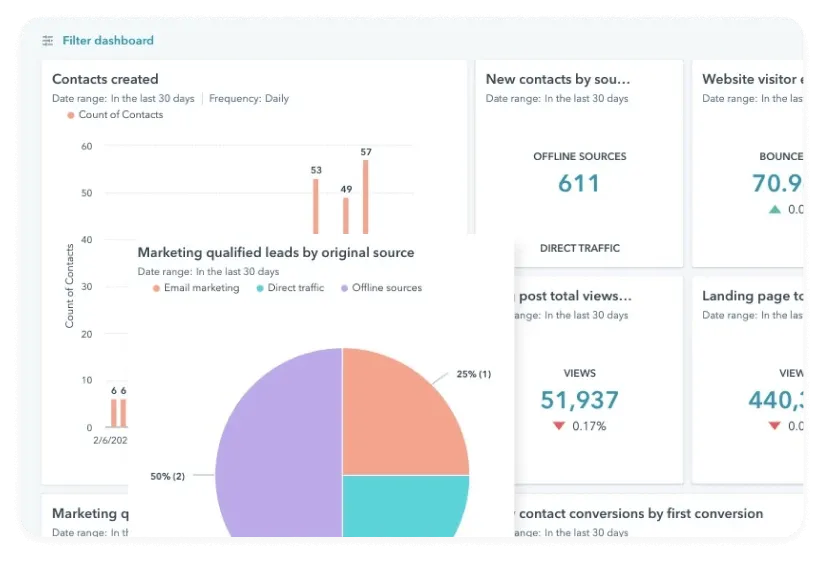The width and height of the screenshot is (824, 561).
Task: Click the 25% (1) pie label
Action: click(x=473, y=374)
